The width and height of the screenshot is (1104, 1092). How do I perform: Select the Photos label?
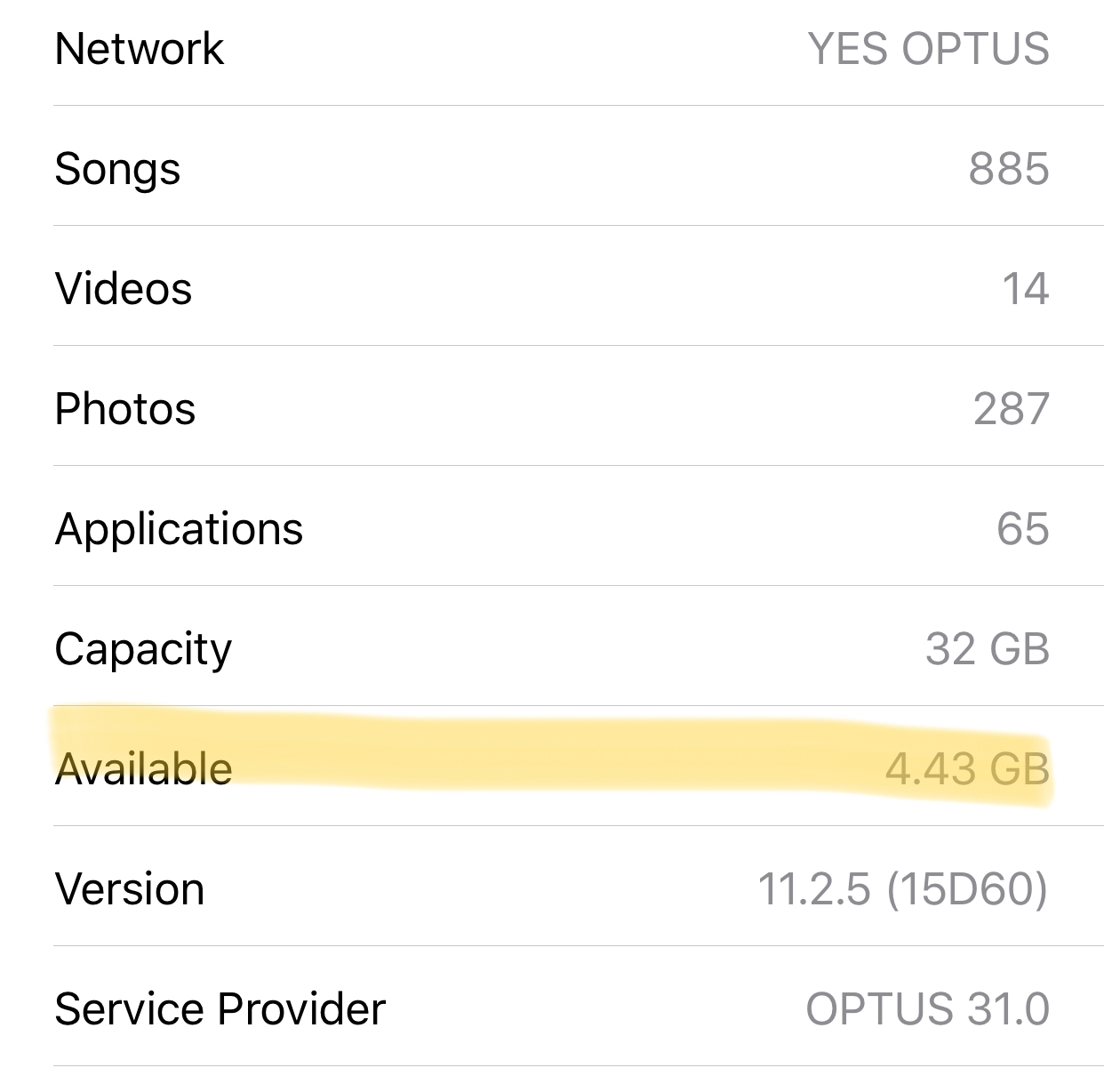click(x=124, y=408)
